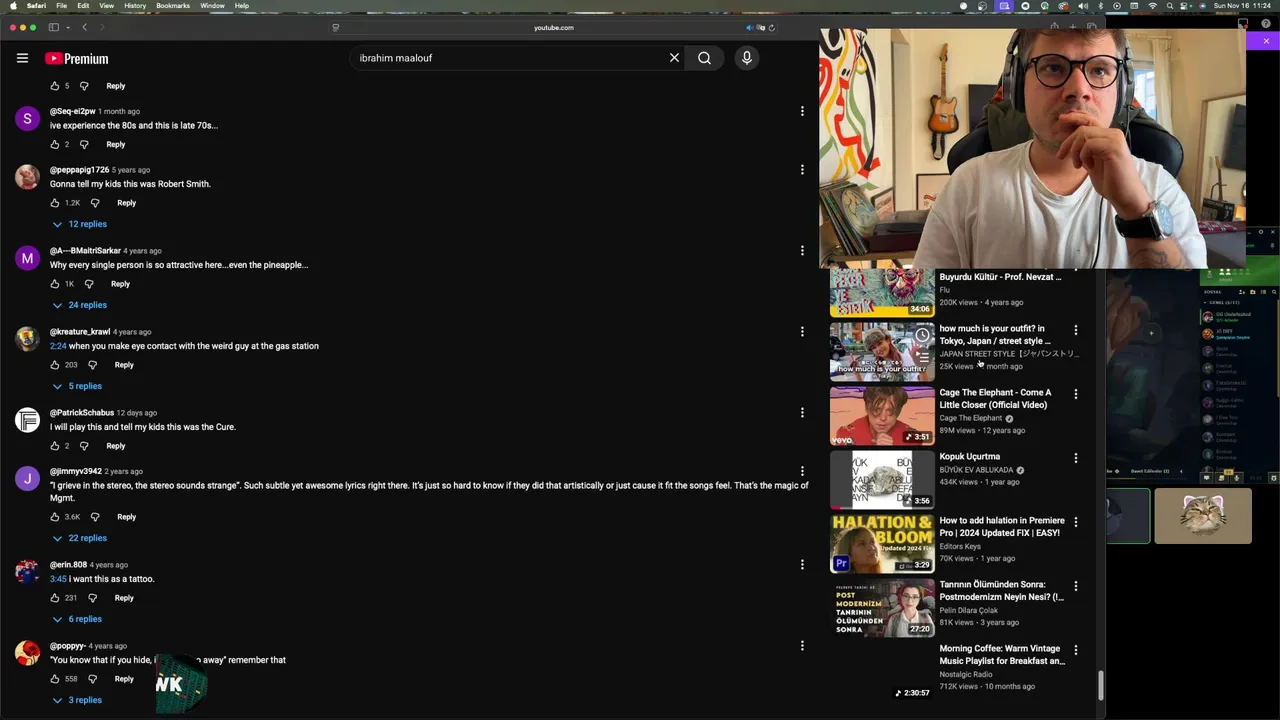Viewport: 1280px width, 720px height.
Task: Expand 6 replies under tattoo comment
Action: pyautogui.click(x=78, y=619)
